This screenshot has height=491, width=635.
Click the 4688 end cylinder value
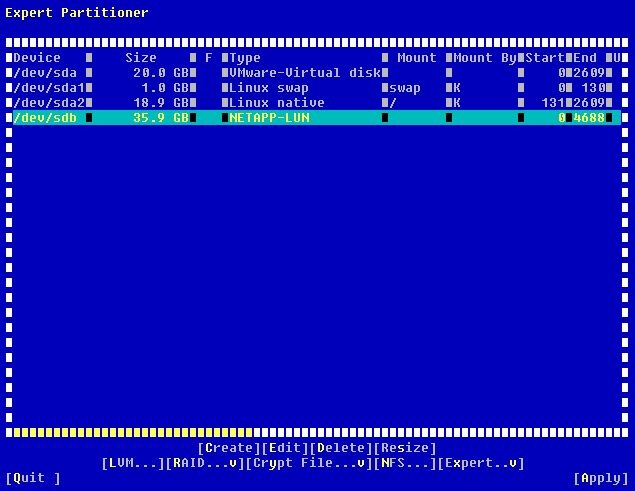(589, 118)
